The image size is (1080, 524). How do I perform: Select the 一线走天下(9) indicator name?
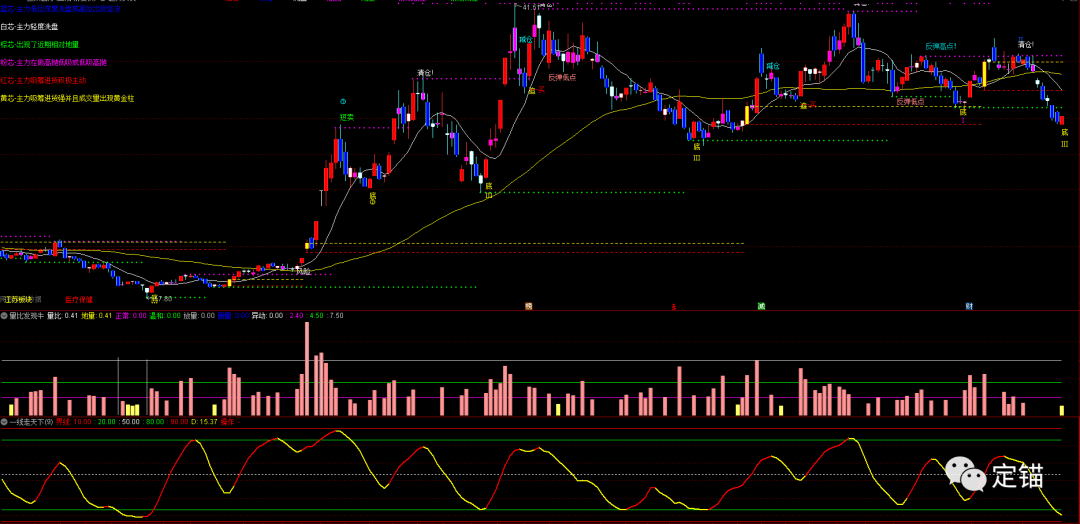(x=31, y=421)
